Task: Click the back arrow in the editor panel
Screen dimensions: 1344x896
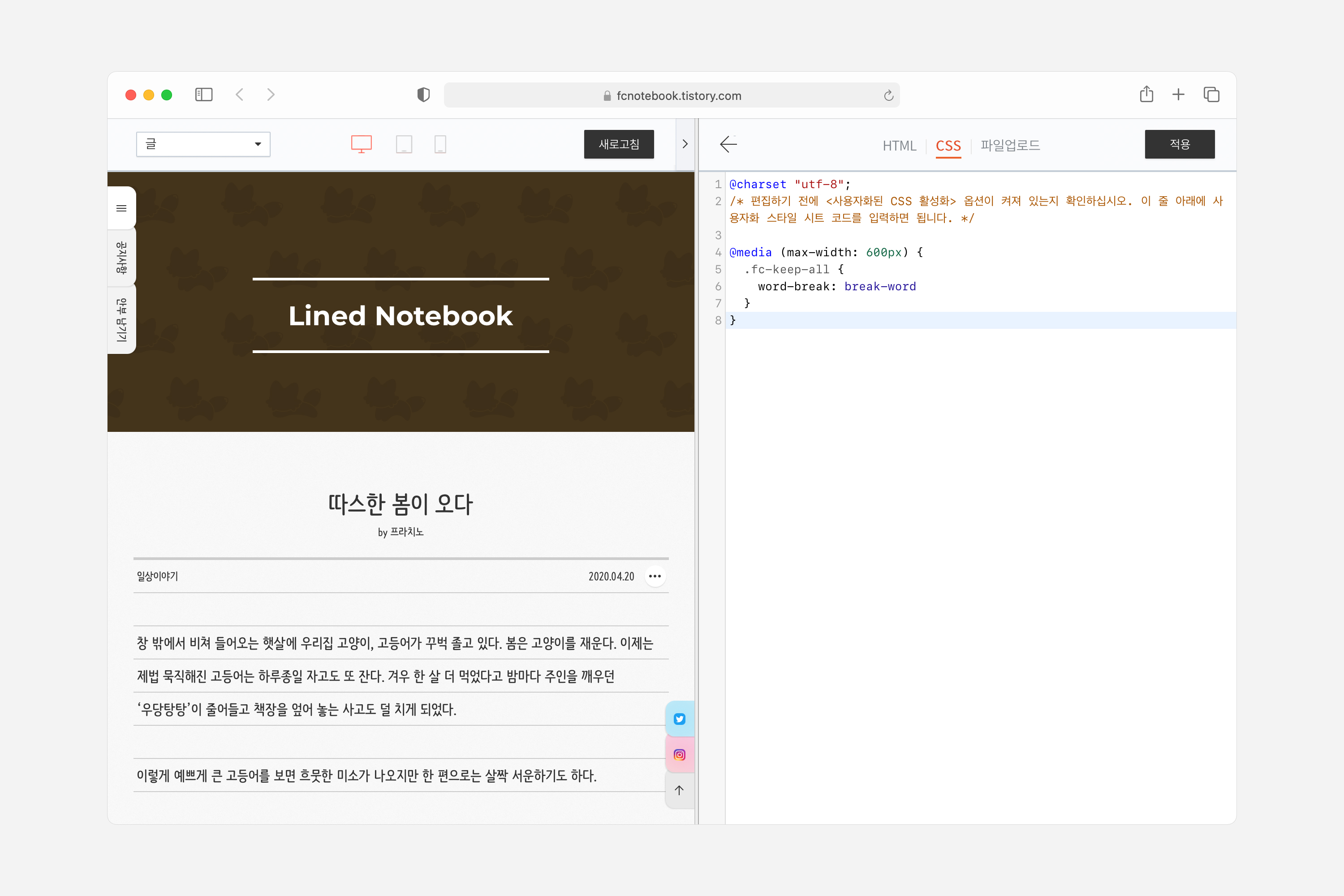Action: (728, 145)
